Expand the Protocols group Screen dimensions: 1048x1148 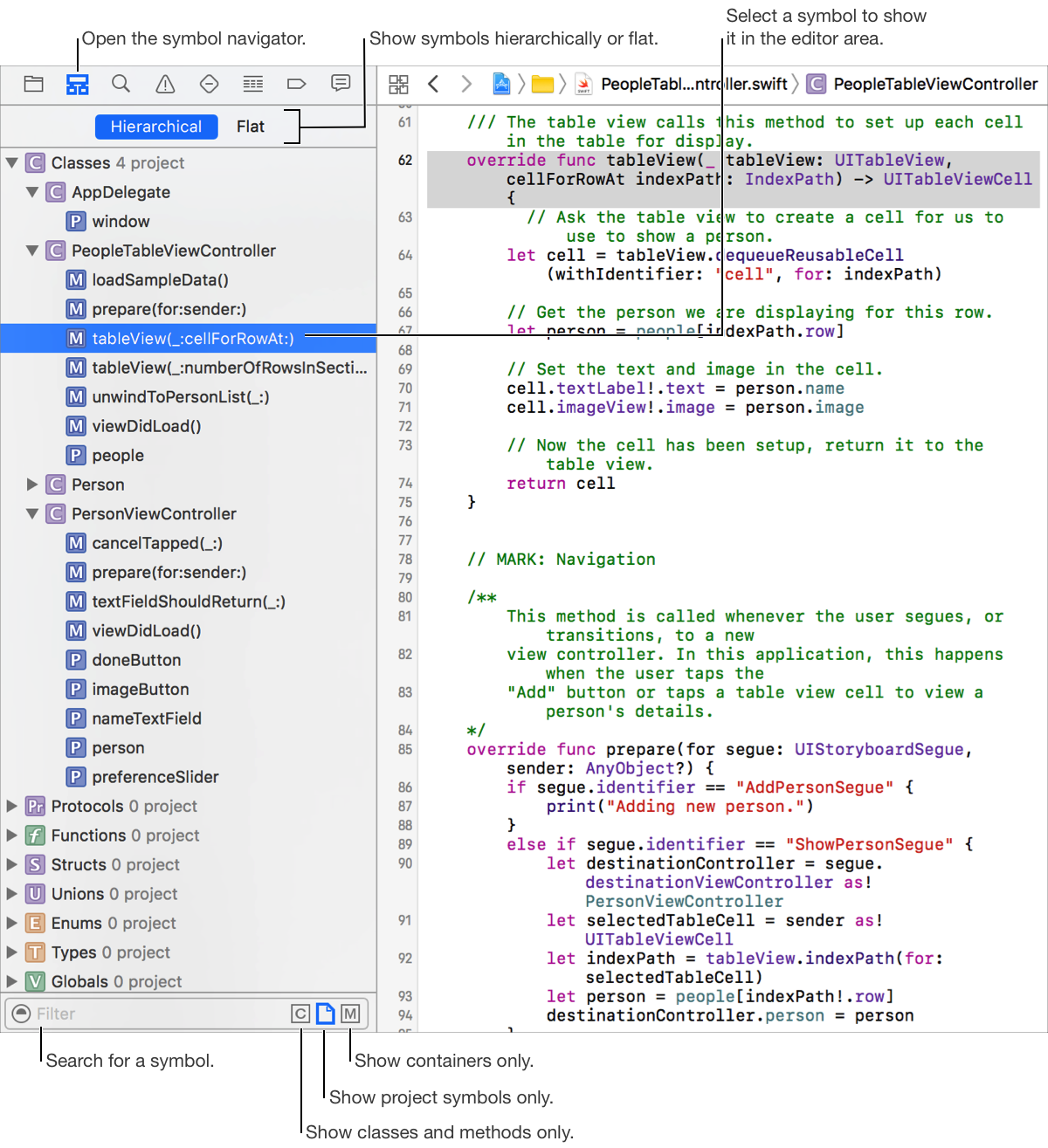coord(12,806)
